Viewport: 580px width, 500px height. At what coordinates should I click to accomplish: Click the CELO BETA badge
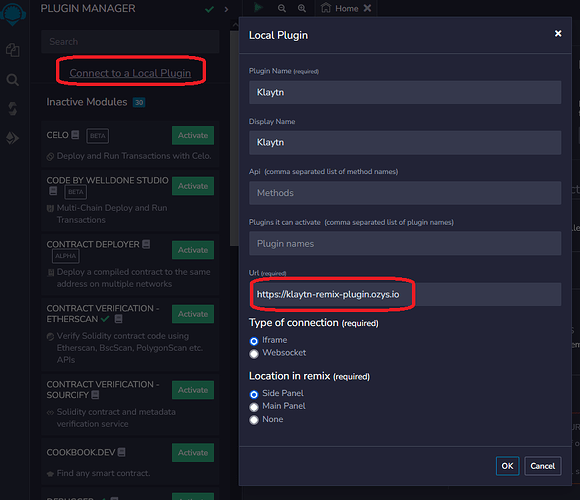coord(98,136)
